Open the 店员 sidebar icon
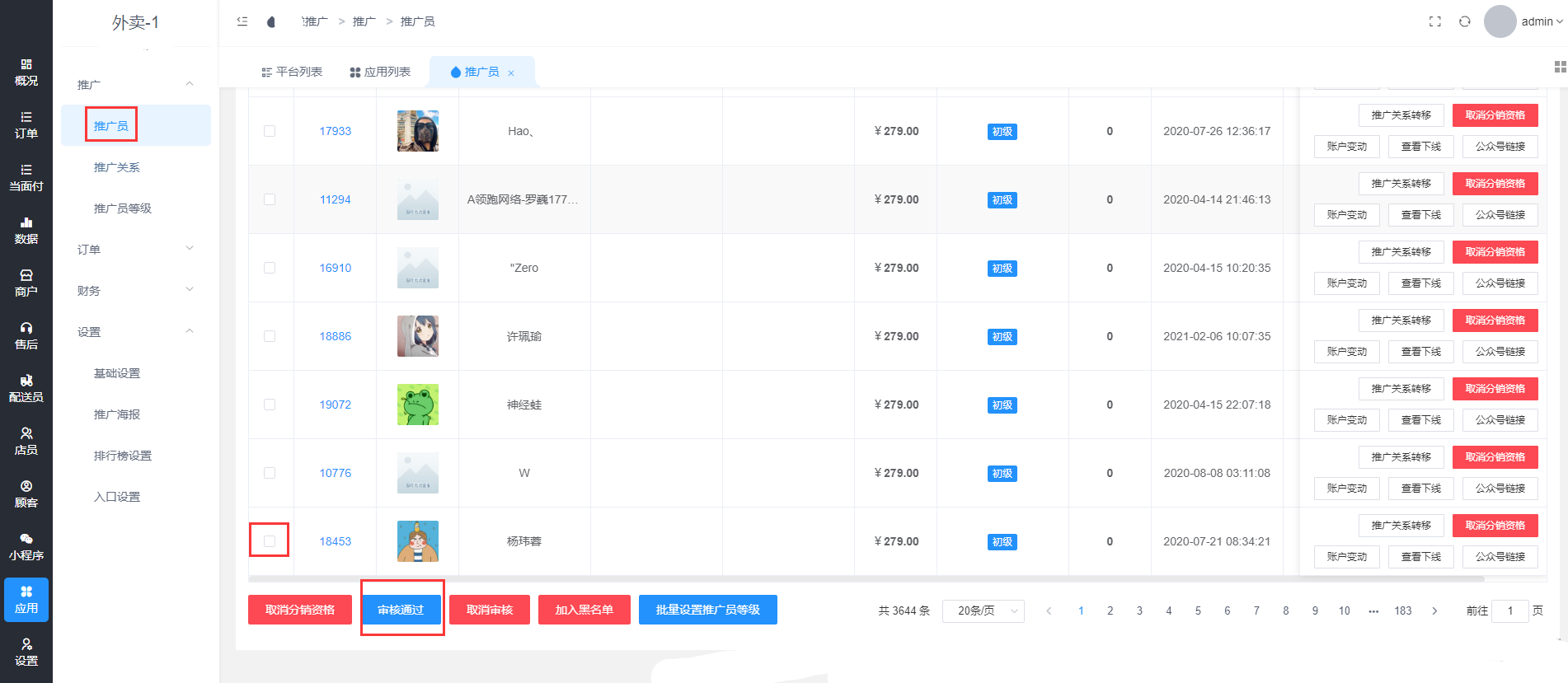1568x683 pixels. 26,442
